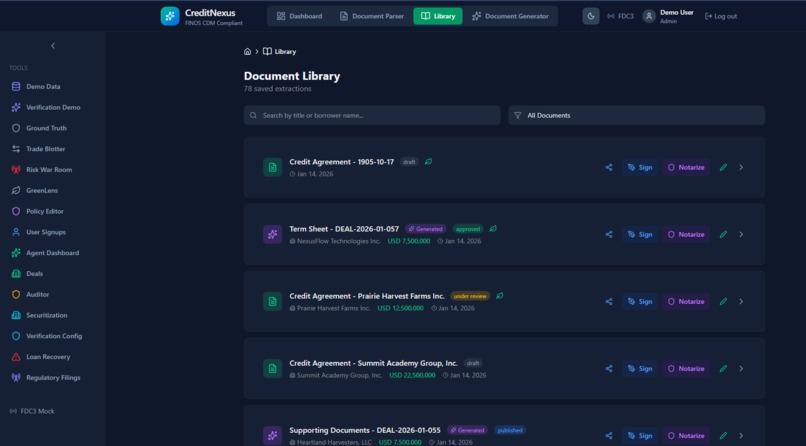This screenshot has height=446, width=806.
Task: Click FDC3 status in header
Action: (x=620, y=16)
